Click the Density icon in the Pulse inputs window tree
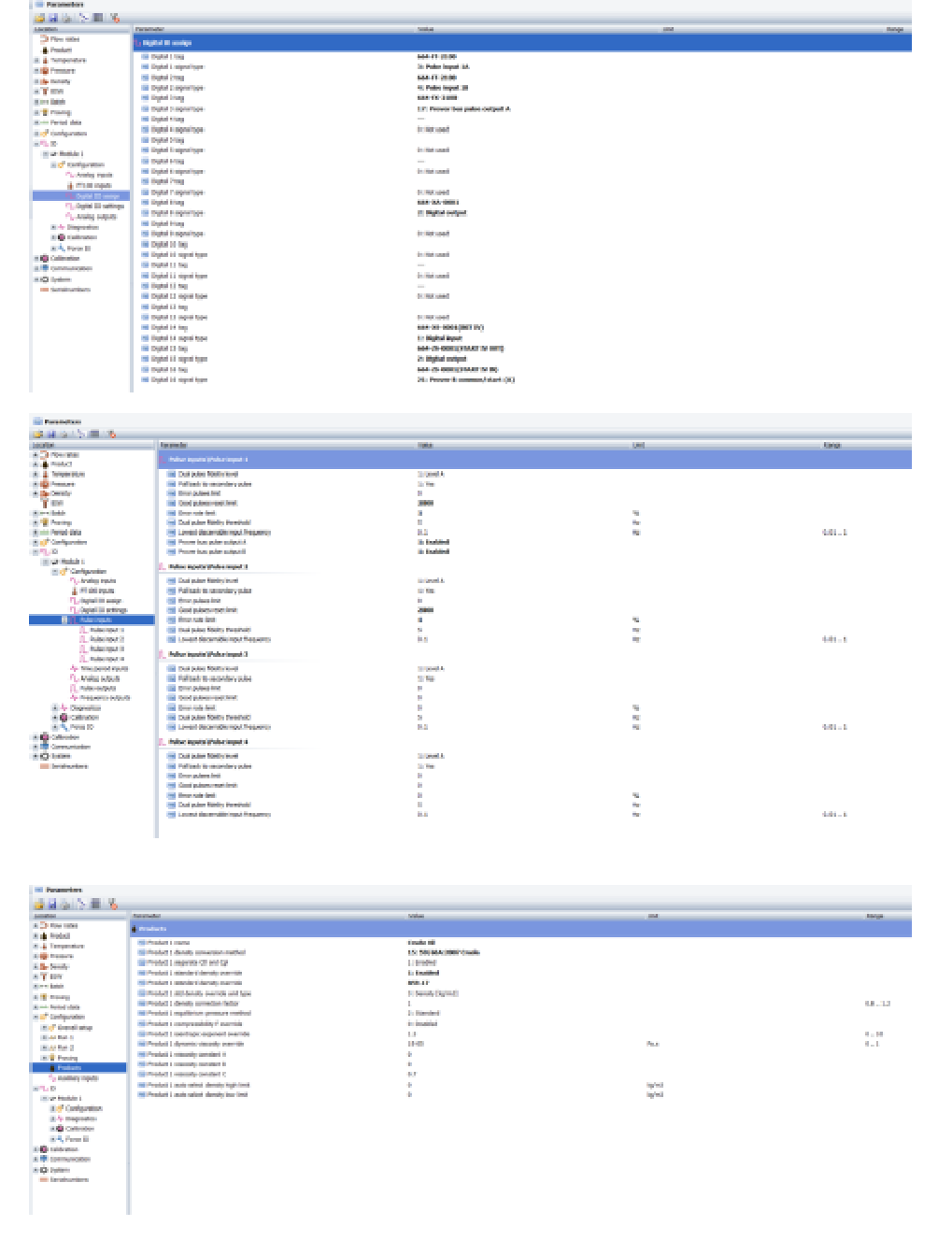 tap(44, 493)
